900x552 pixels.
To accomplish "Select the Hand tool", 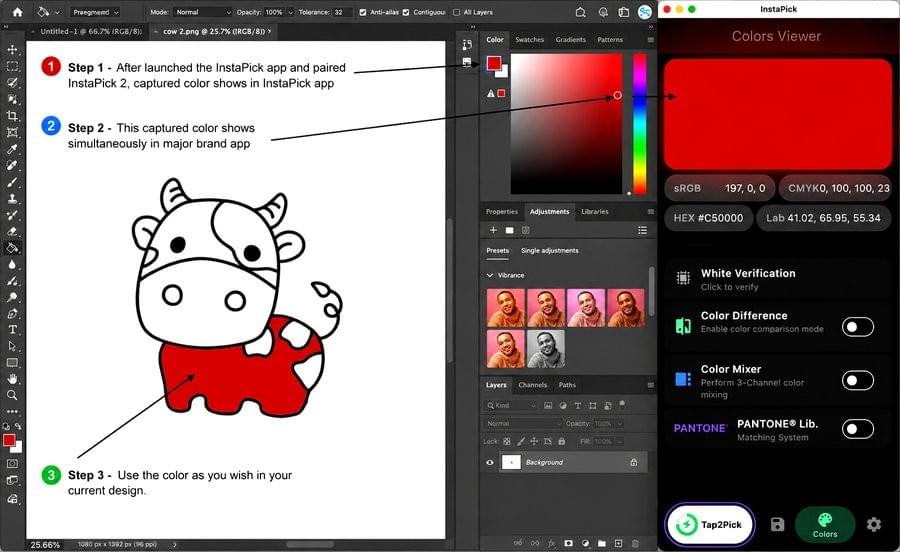I will pyautogui.click(x=12, y=379).
